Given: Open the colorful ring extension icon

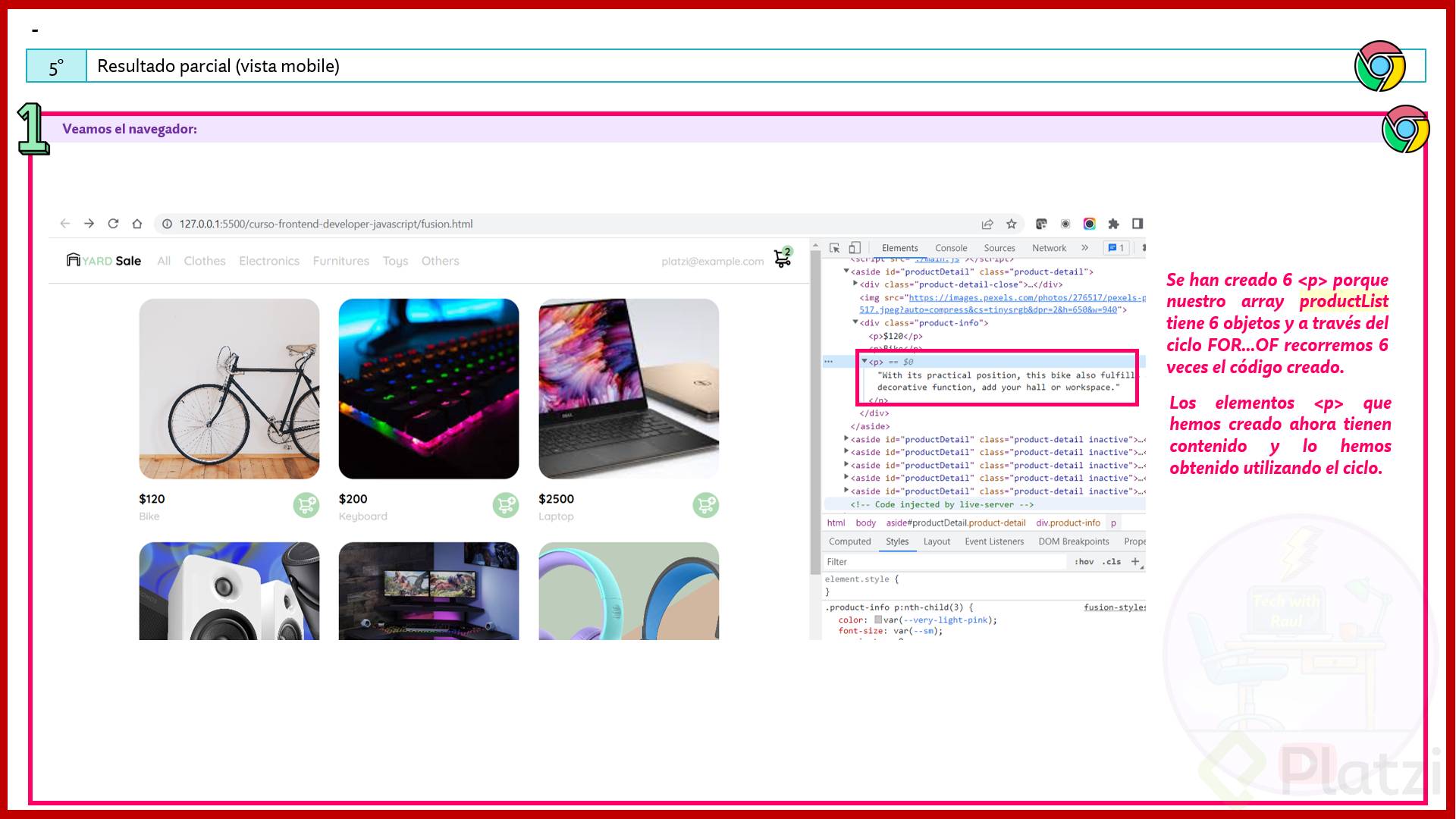Looking at the screenshot, I should click(x=1090, y=224).
